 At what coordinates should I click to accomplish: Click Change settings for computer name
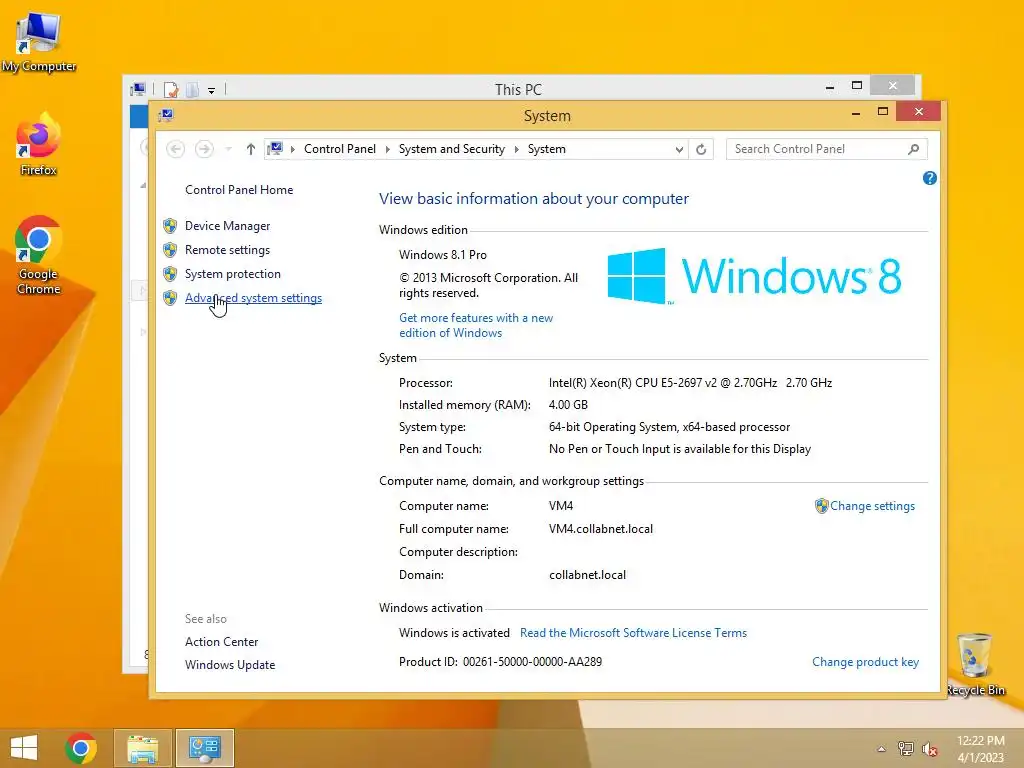[x=872, y=506]
